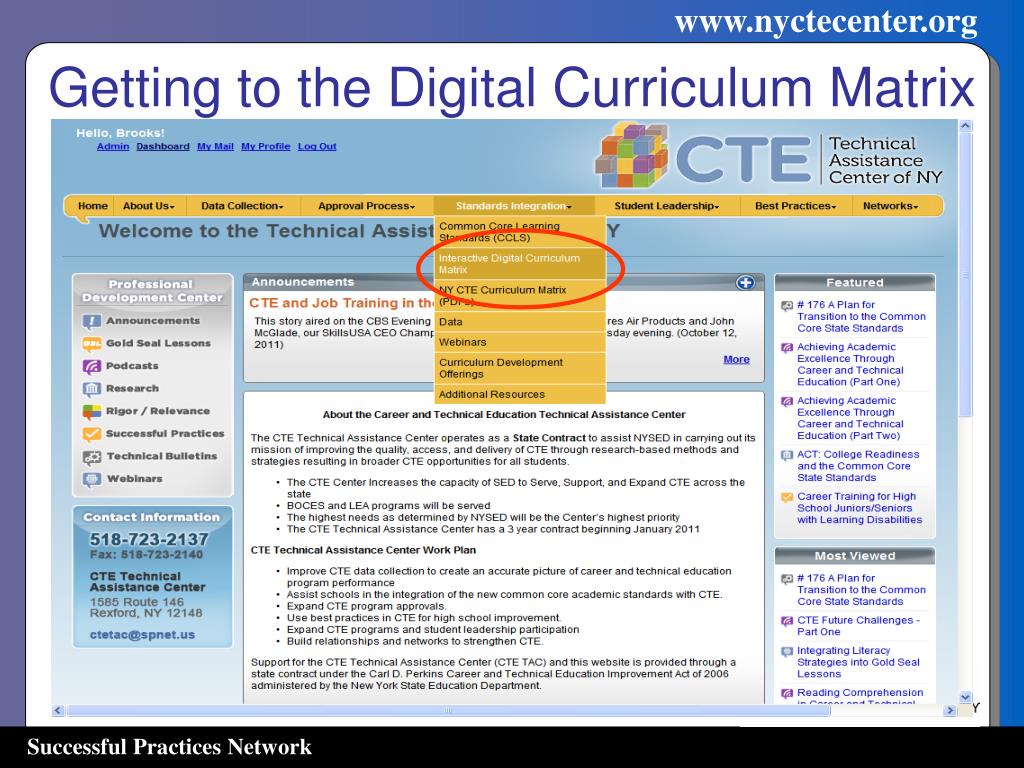Select Common Core Learning Standards (CCLS)

pyautogui.click(x=520, y=232)
